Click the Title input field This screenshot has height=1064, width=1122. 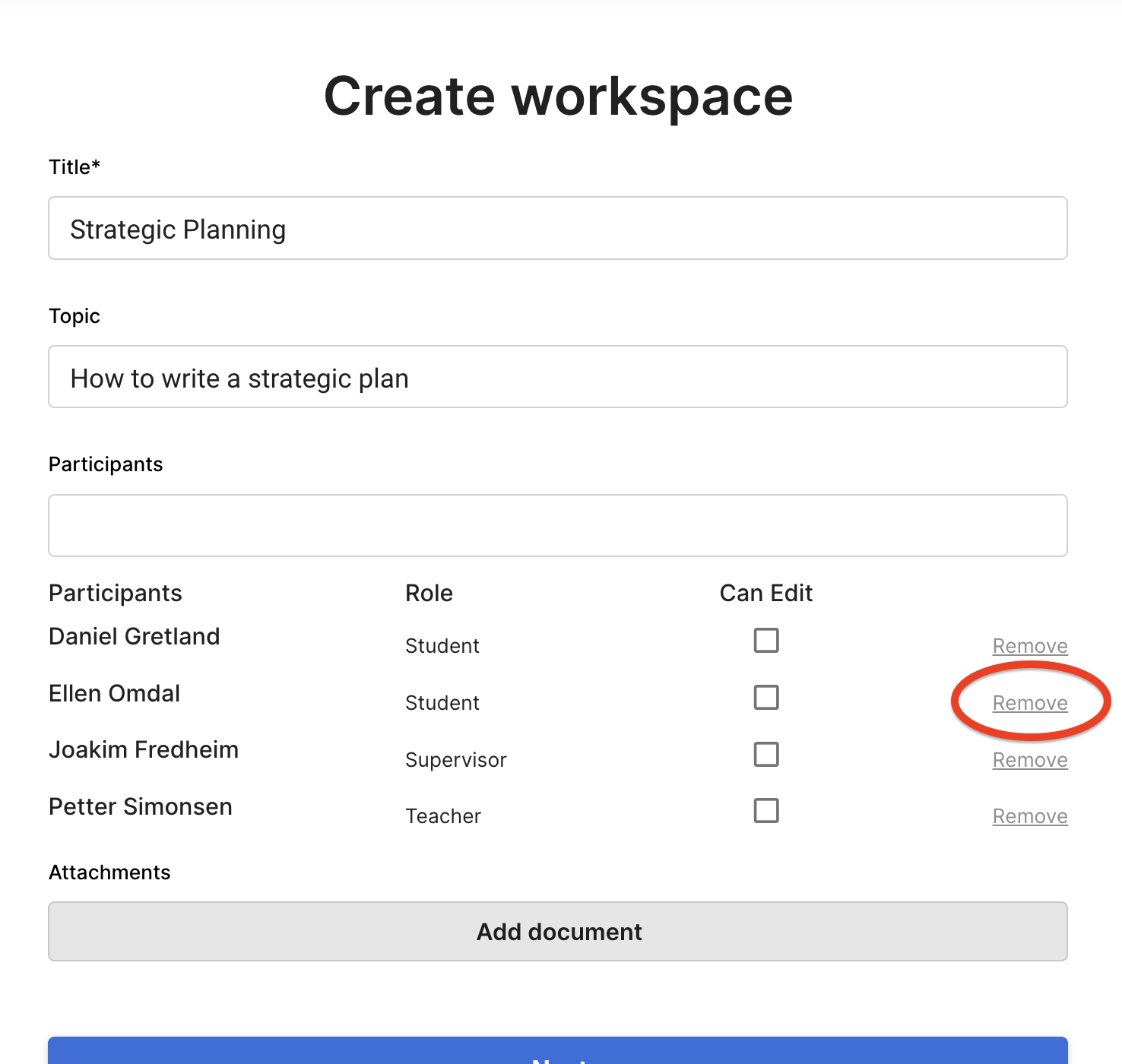(557, 229)
